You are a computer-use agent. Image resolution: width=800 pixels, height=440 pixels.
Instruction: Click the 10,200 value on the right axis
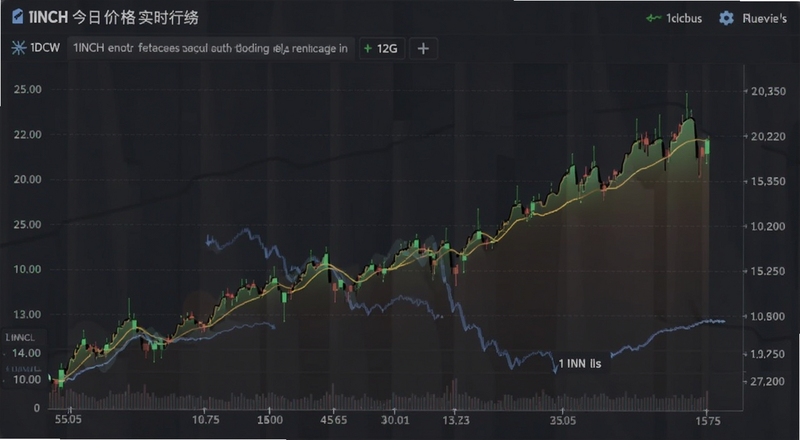[x=769, y=226]
